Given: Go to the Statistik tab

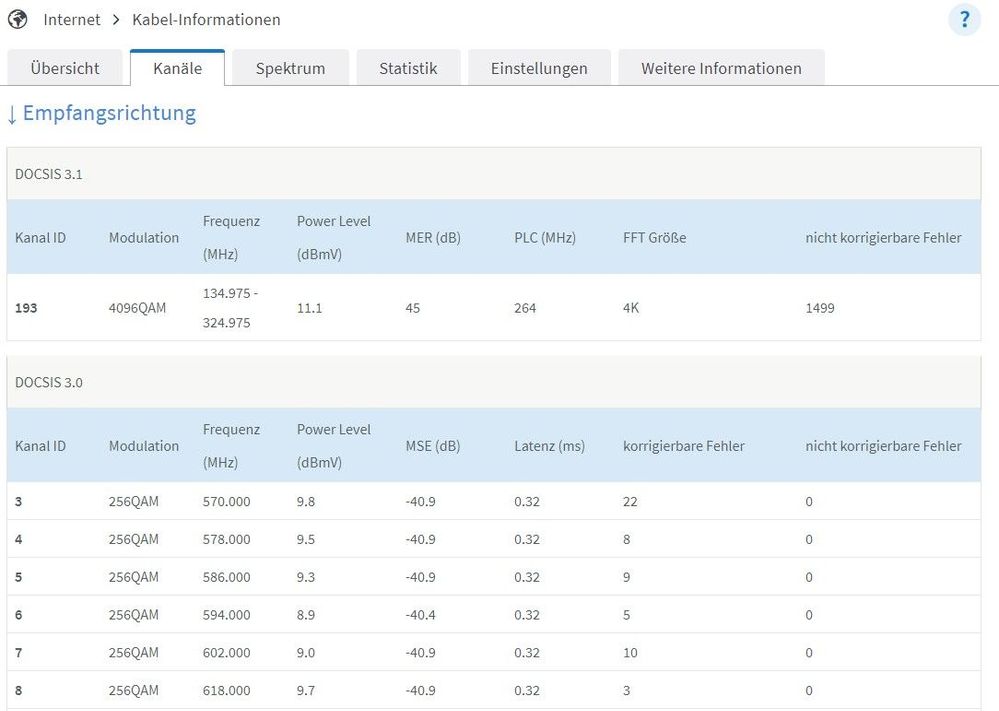Looking at the screenshot, I should click(x=408, y=68).
